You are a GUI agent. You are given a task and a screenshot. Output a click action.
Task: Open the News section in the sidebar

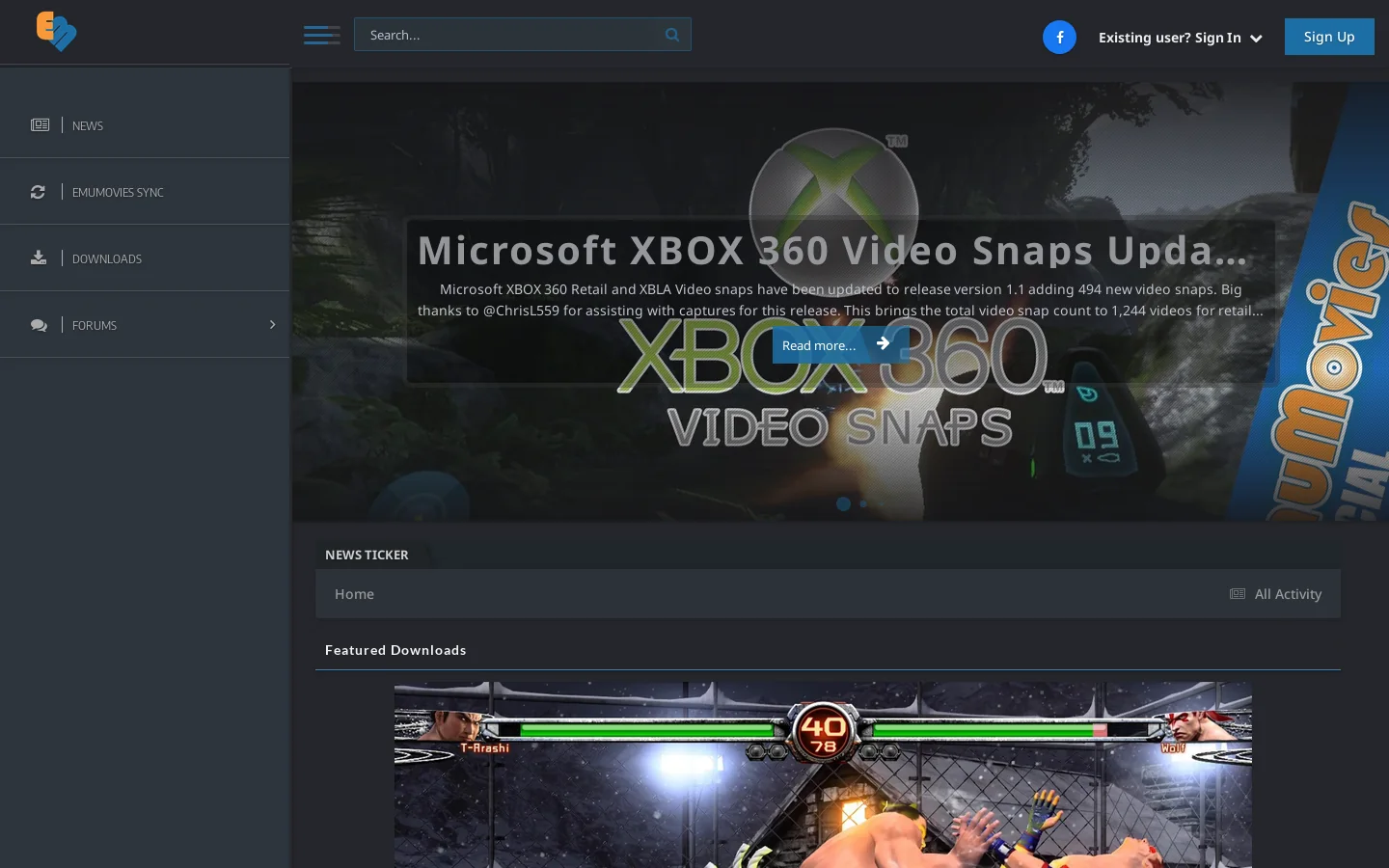point(145,125)
